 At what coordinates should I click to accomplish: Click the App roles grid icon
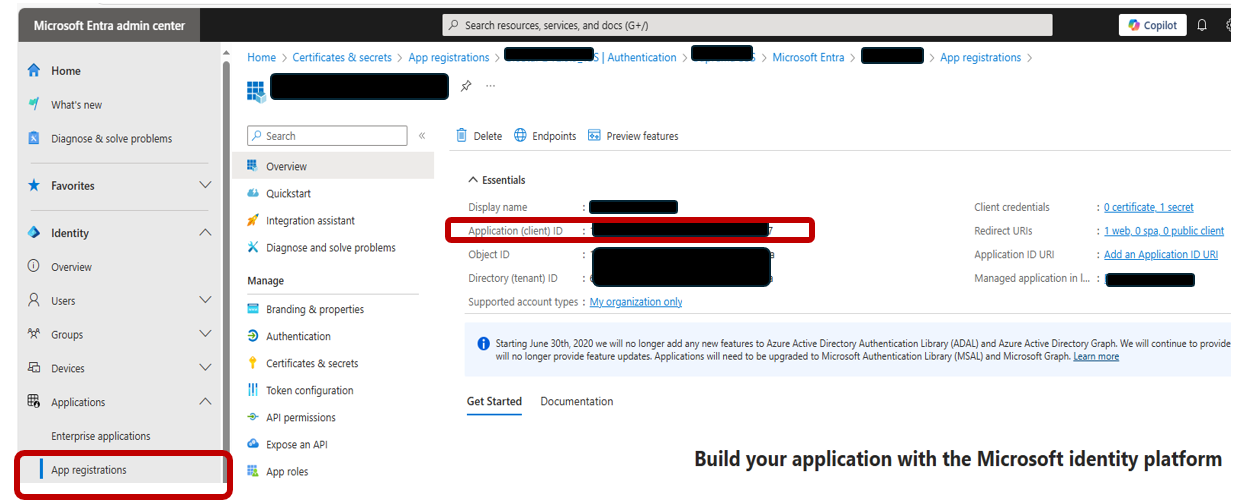pyautogui.click(x=253, y=472)
